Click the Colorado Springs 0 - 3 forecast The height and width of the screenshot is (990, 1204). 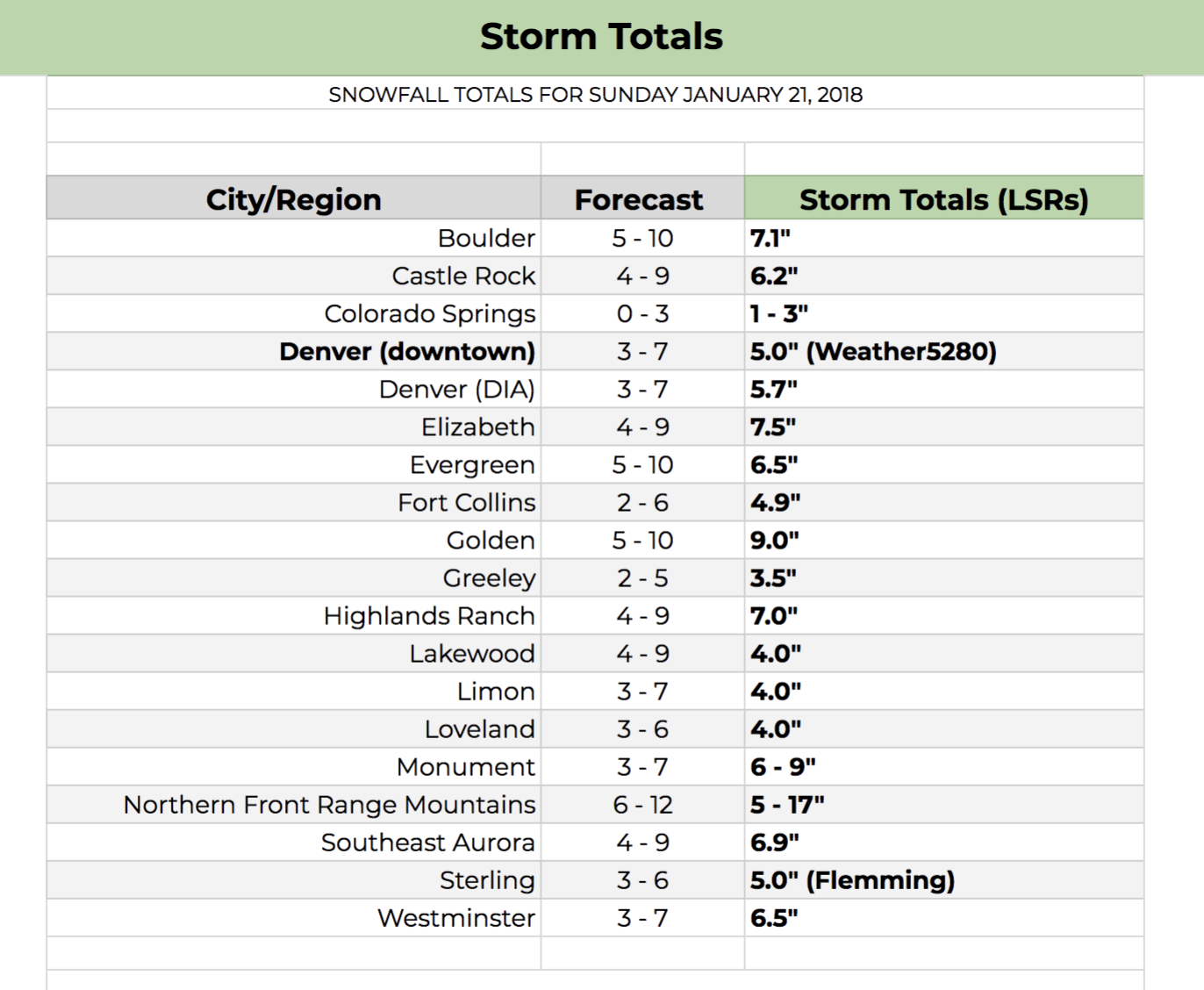tap(642, 313)
